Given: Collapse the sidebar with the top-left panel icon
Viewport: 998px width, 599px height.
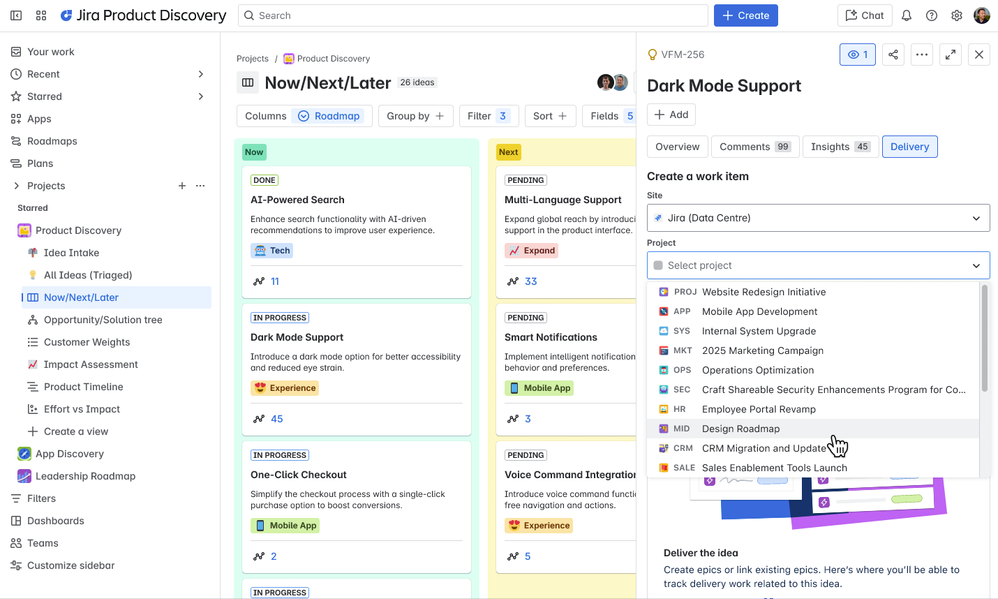Looking at the screenshot, I should pos(16,15).
